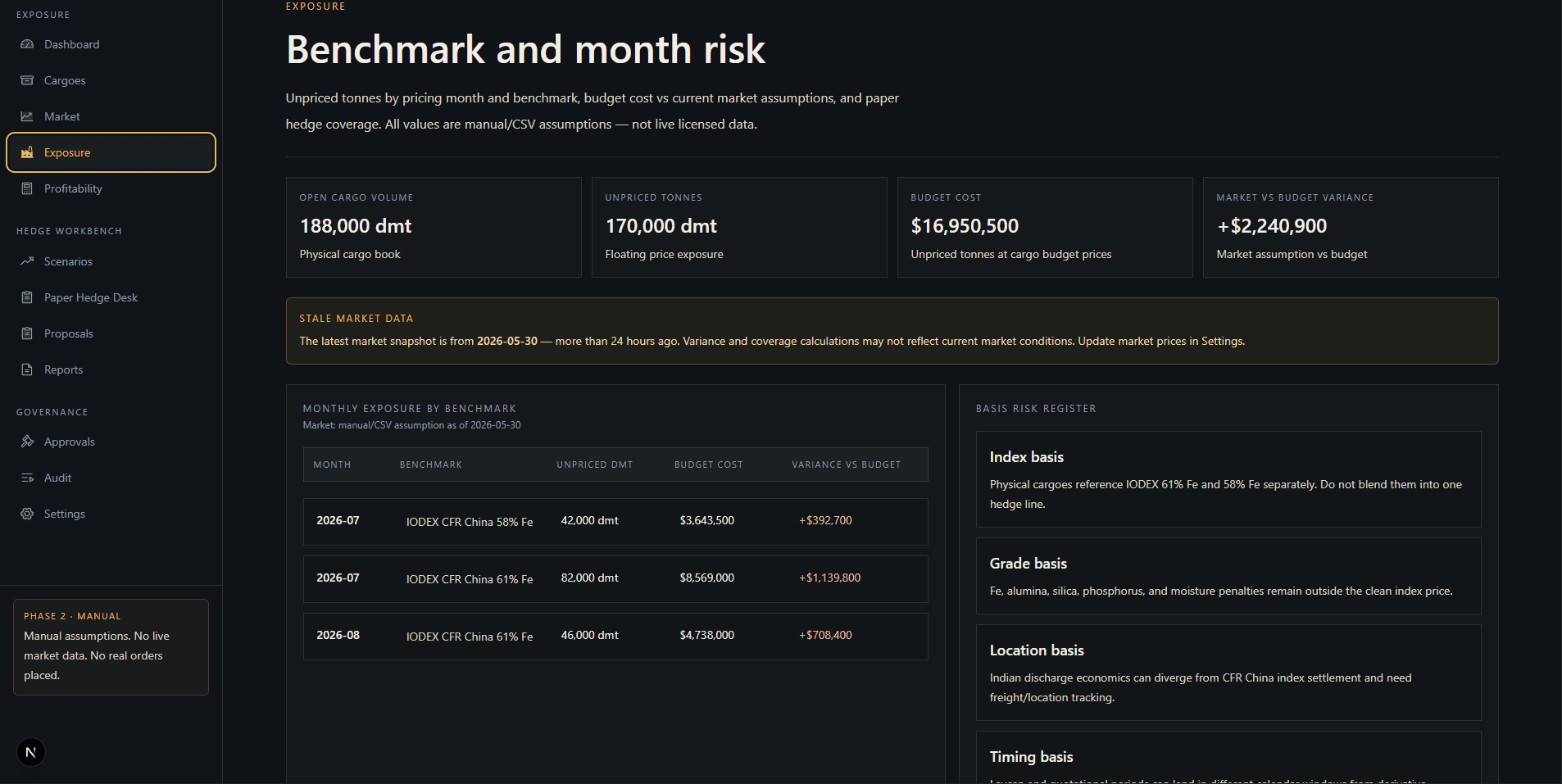Click the $3,643,500 budget cost
Image resolution: width=1562 pixels, height=784 pixels.
[707, 520]
